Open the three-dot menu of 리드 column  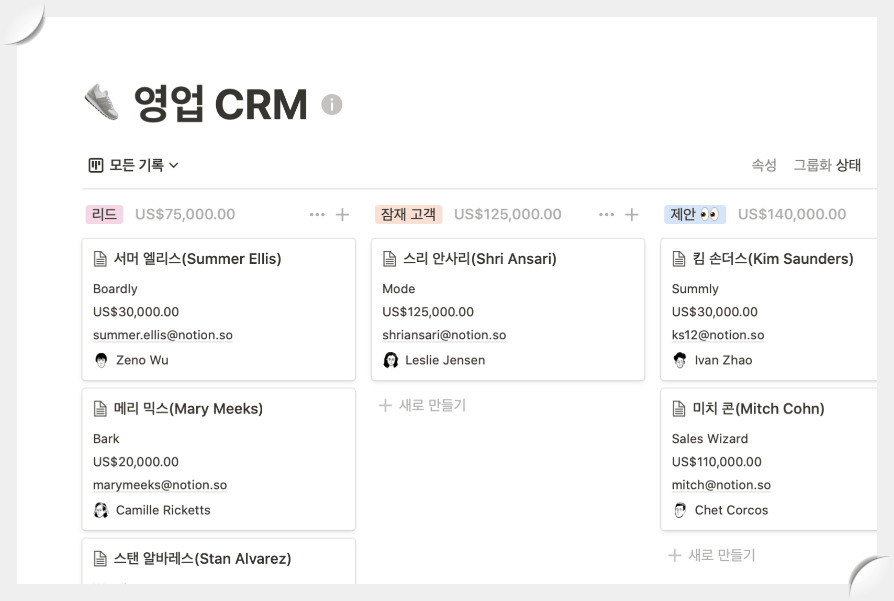(x=317, y=214)
